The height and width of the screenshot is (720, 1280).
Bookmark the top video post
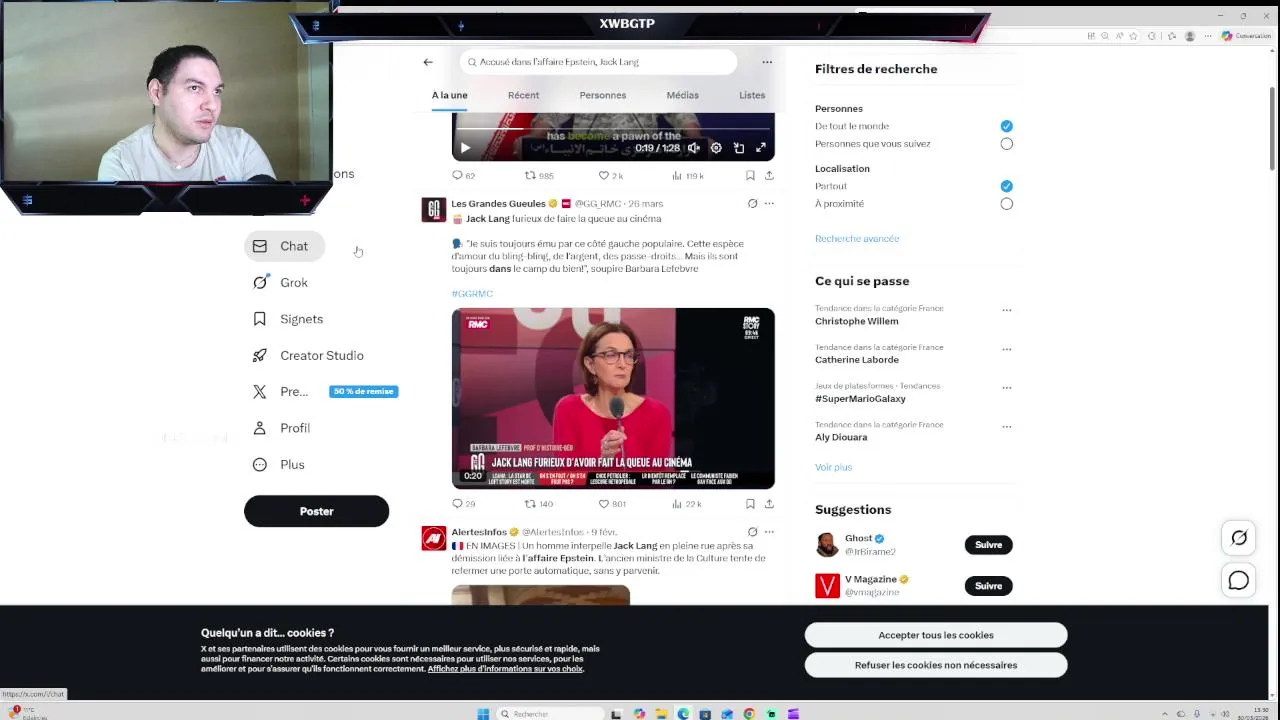pyautogui.click(x=750, y=176)
